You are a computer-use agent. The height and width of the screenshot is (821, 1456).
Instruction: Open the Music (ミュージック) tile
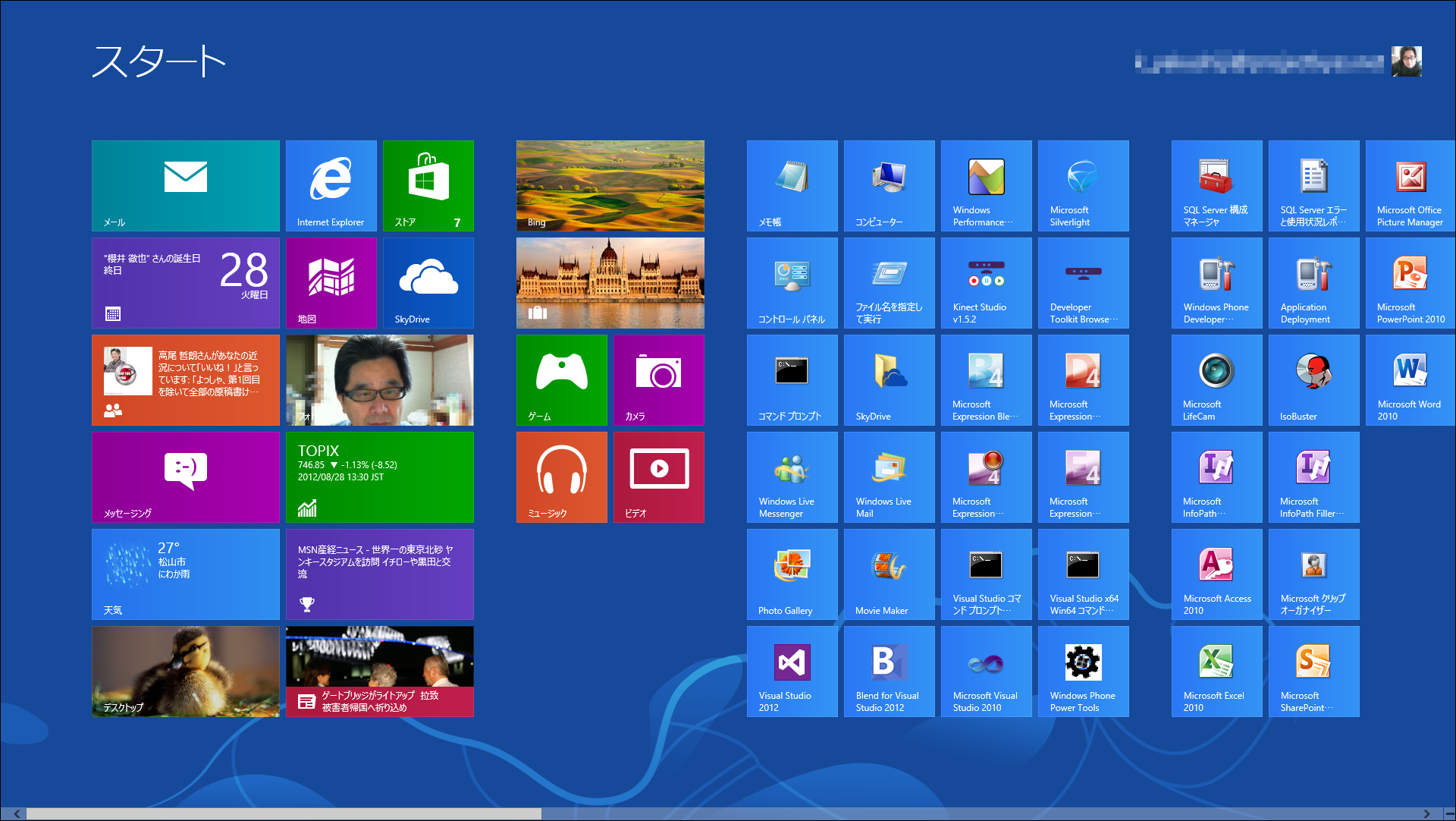point(562,477)
